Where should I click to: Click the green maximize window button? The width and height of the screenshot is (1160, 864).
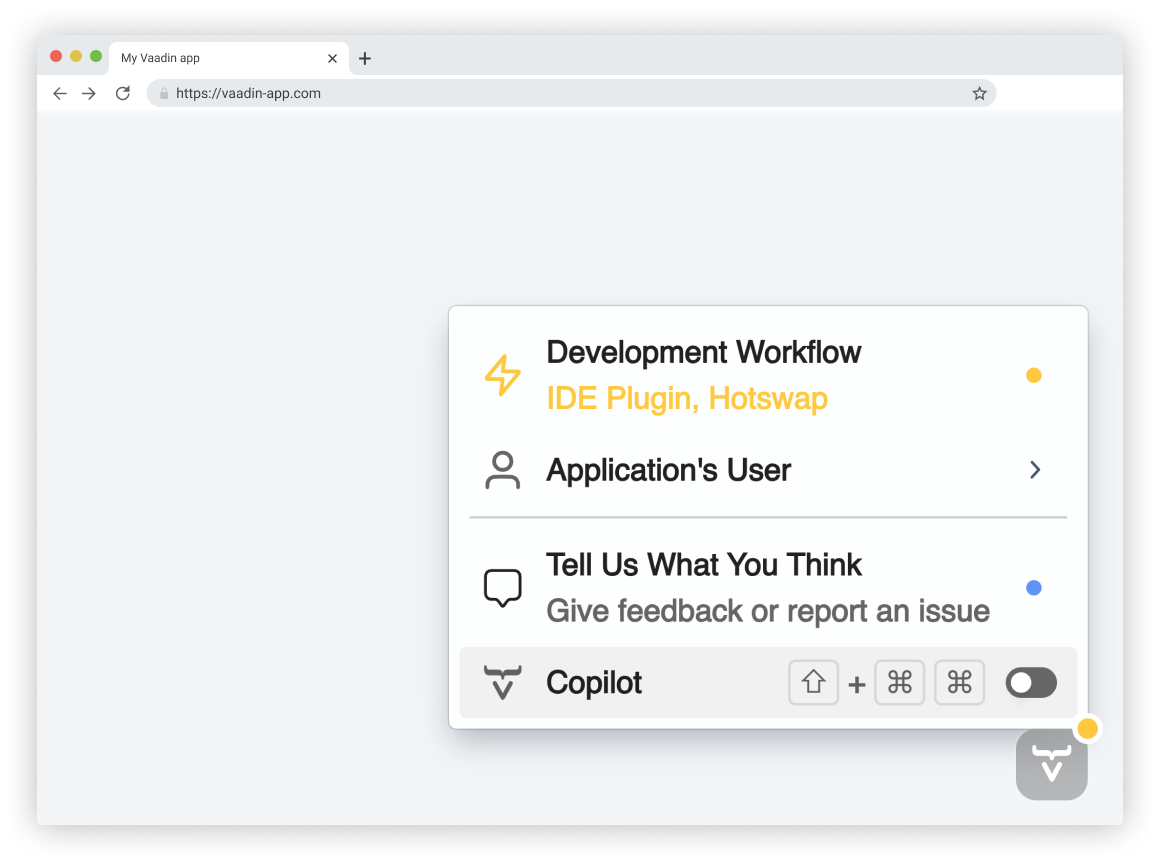pos(95,56)
